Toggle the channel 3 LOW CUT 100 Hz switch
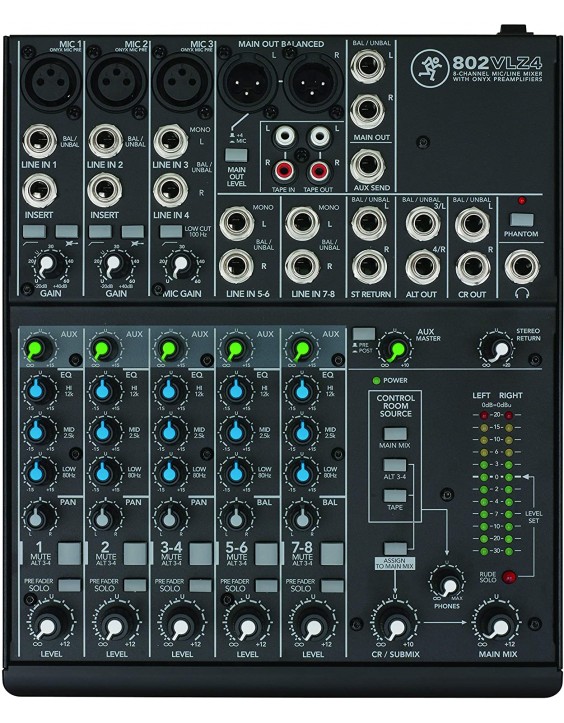This screenshot has width=564, height=723. (x=171, y=231)
